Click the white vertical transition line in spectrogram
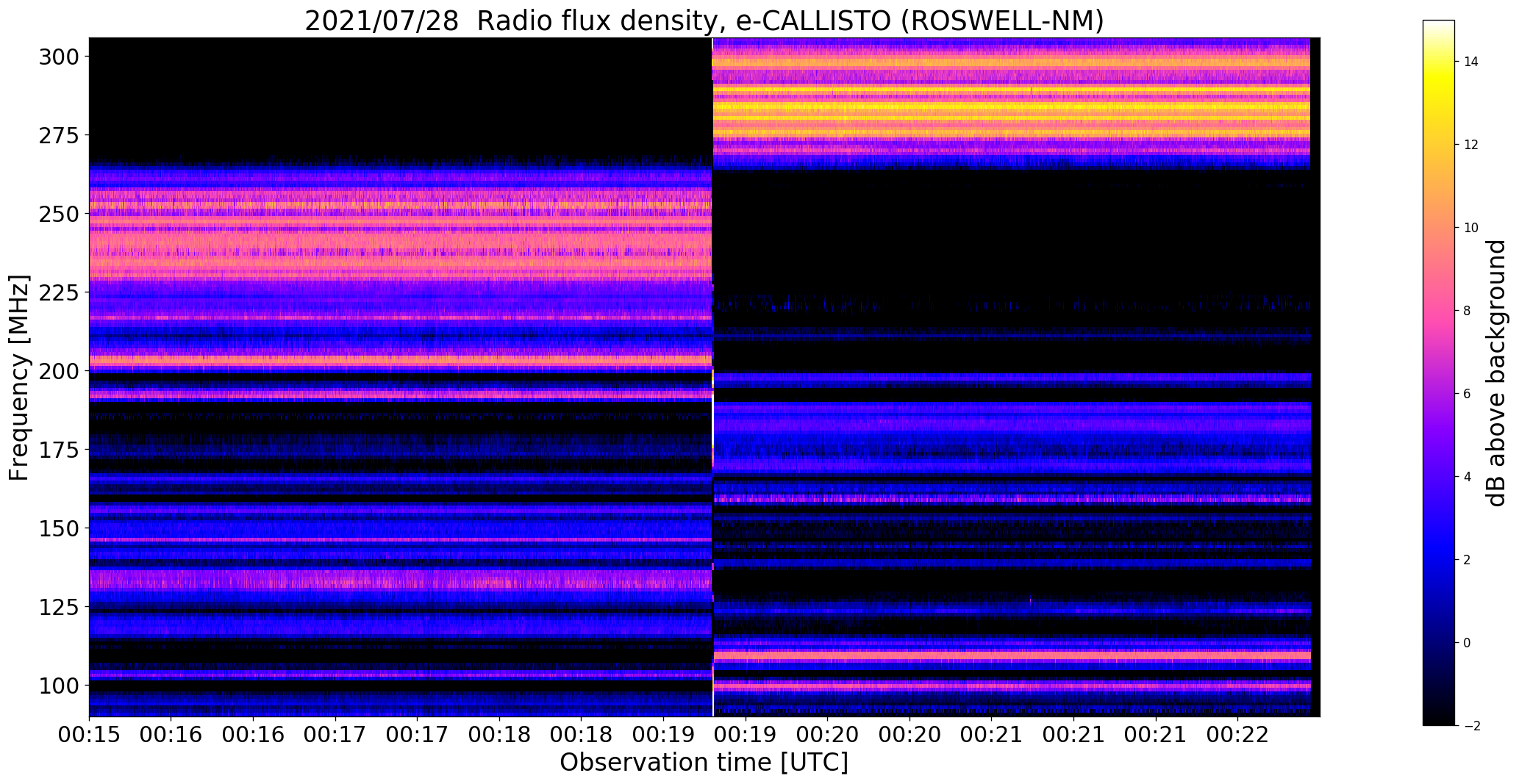Viewport: 1519px width, 784px height. (712, 377)
